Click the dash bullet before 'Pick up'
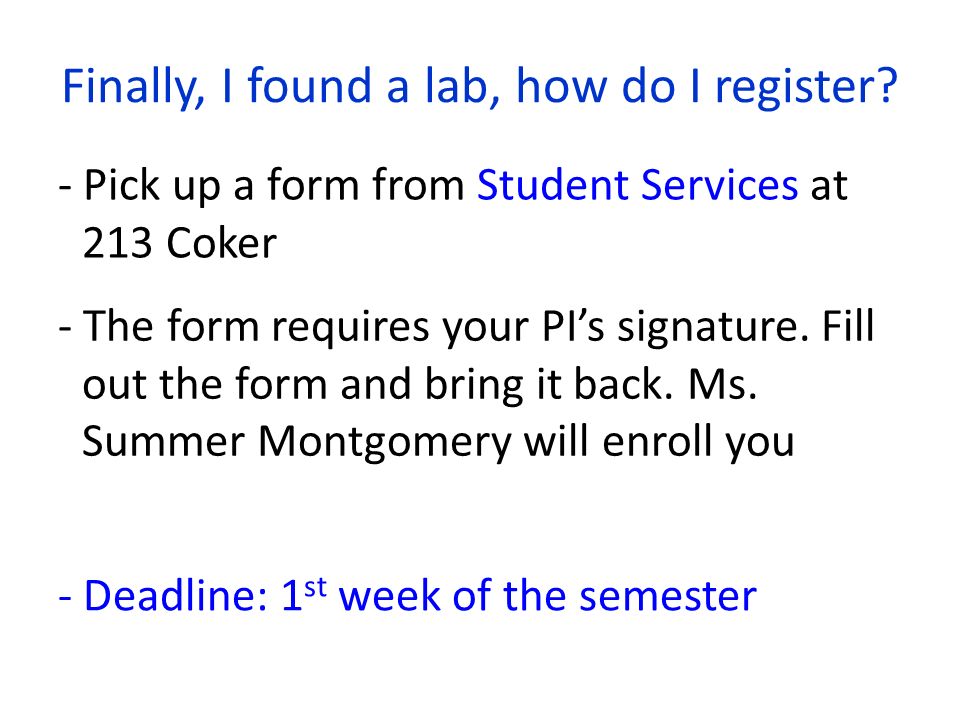This screenshot has width=960, height=720. click(x=66, y=187)
